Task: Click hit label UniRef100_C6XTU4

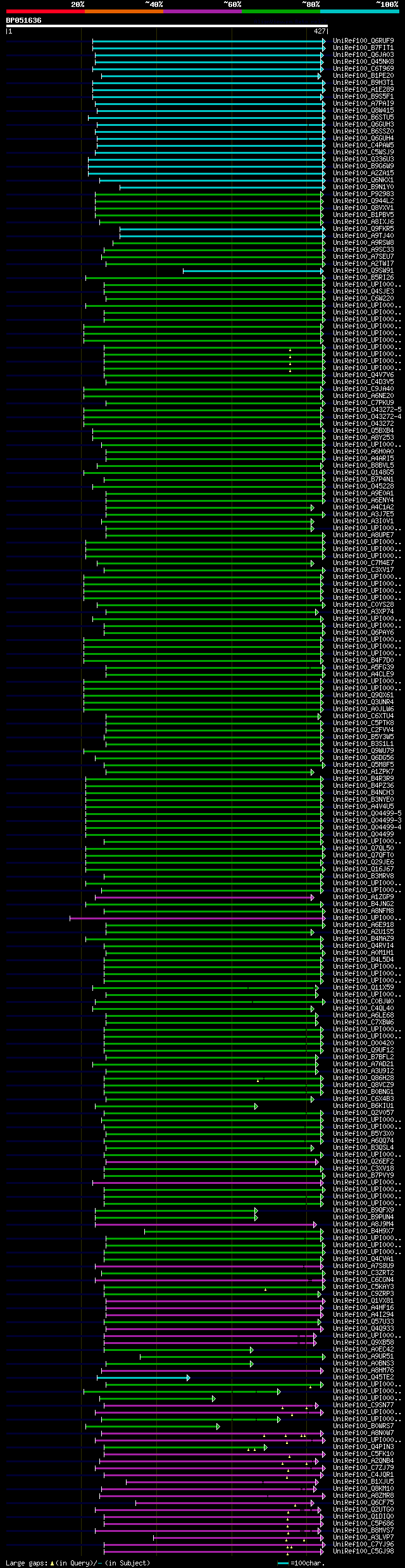Action: click(363, 716)
